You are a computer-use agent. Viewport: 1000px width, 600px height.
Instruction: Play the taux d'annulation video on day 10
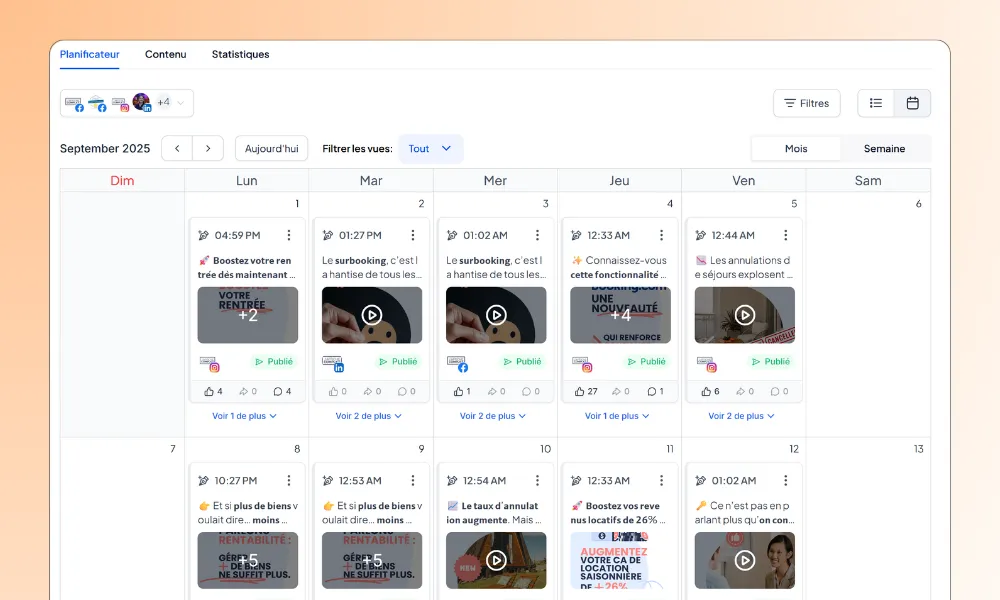pyautogui.click(x=496, y=560)
